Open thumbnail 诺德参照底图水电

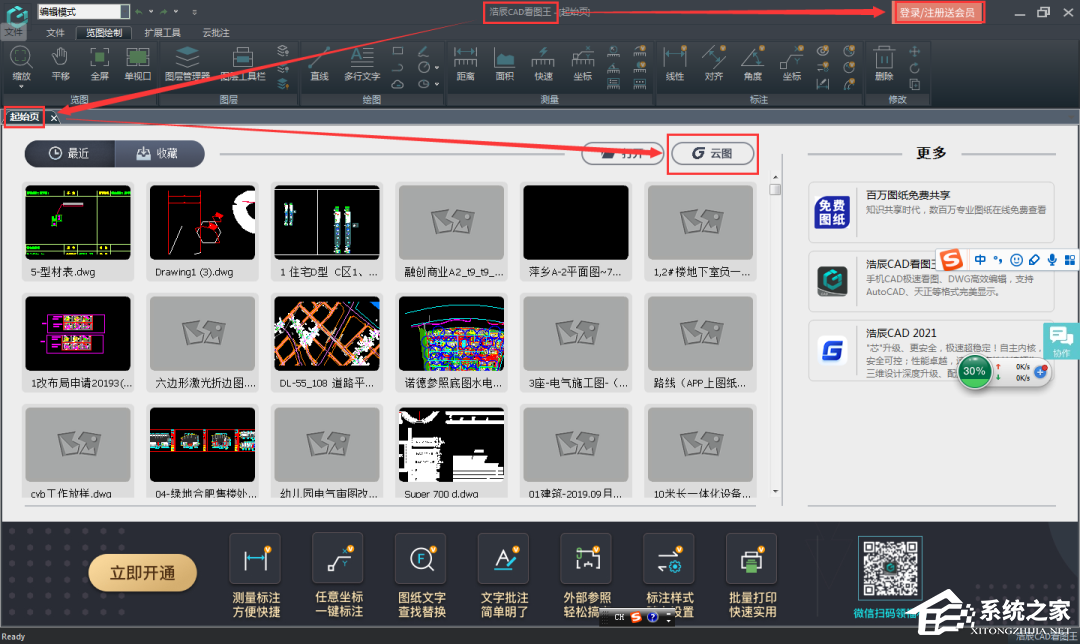point(452,334)
